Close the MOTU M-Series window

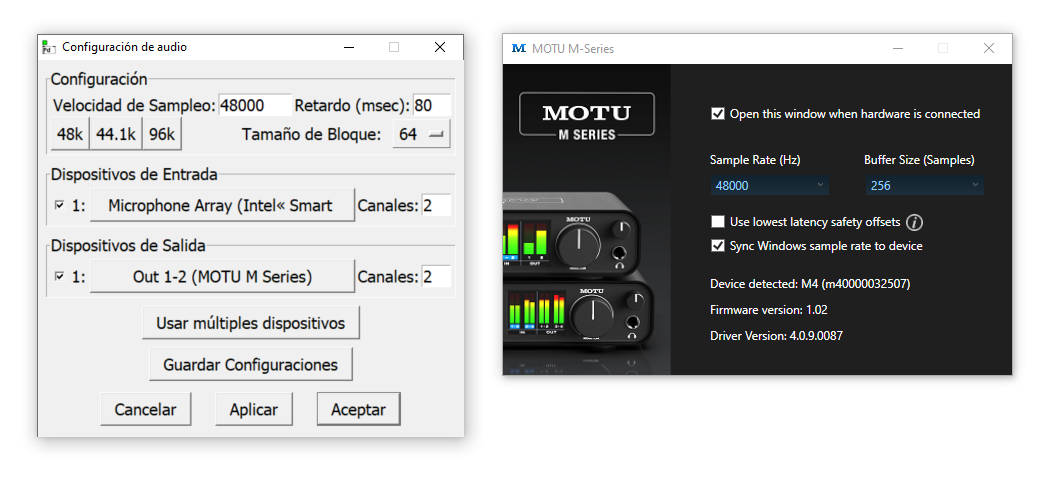(989, 49)
